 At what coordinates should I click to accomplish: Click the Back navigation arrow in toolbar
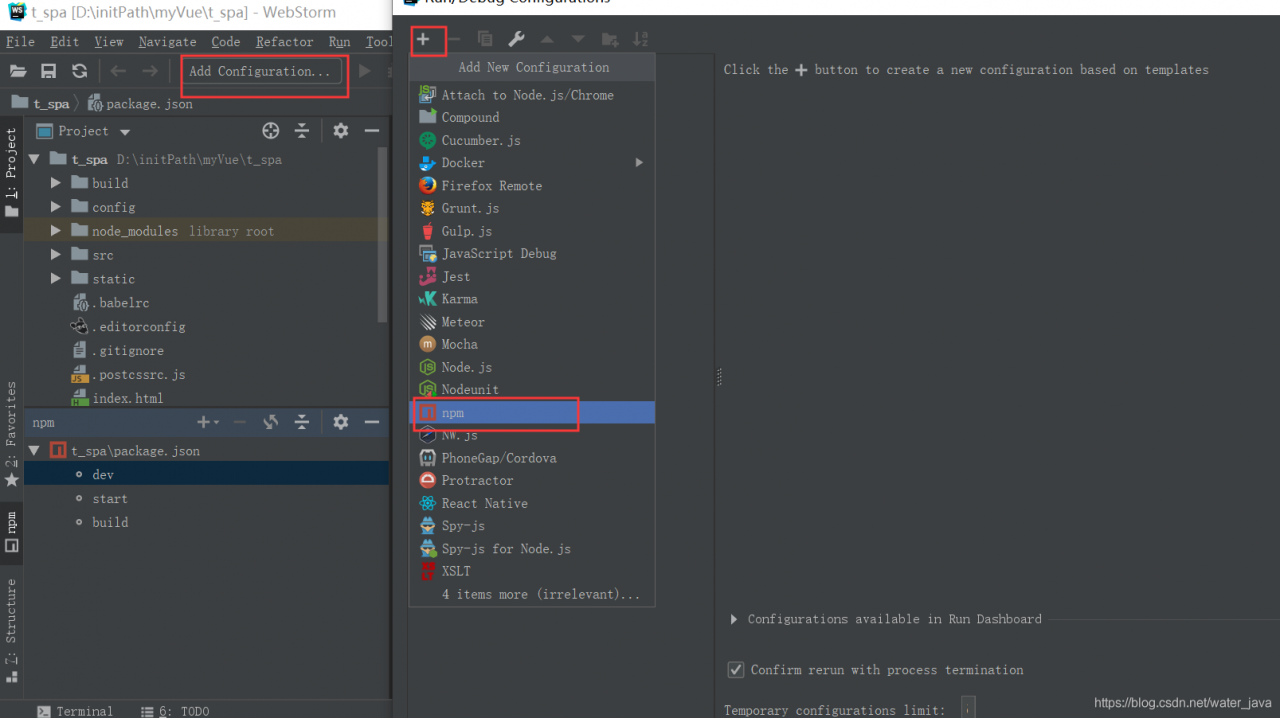pos(118,71)
